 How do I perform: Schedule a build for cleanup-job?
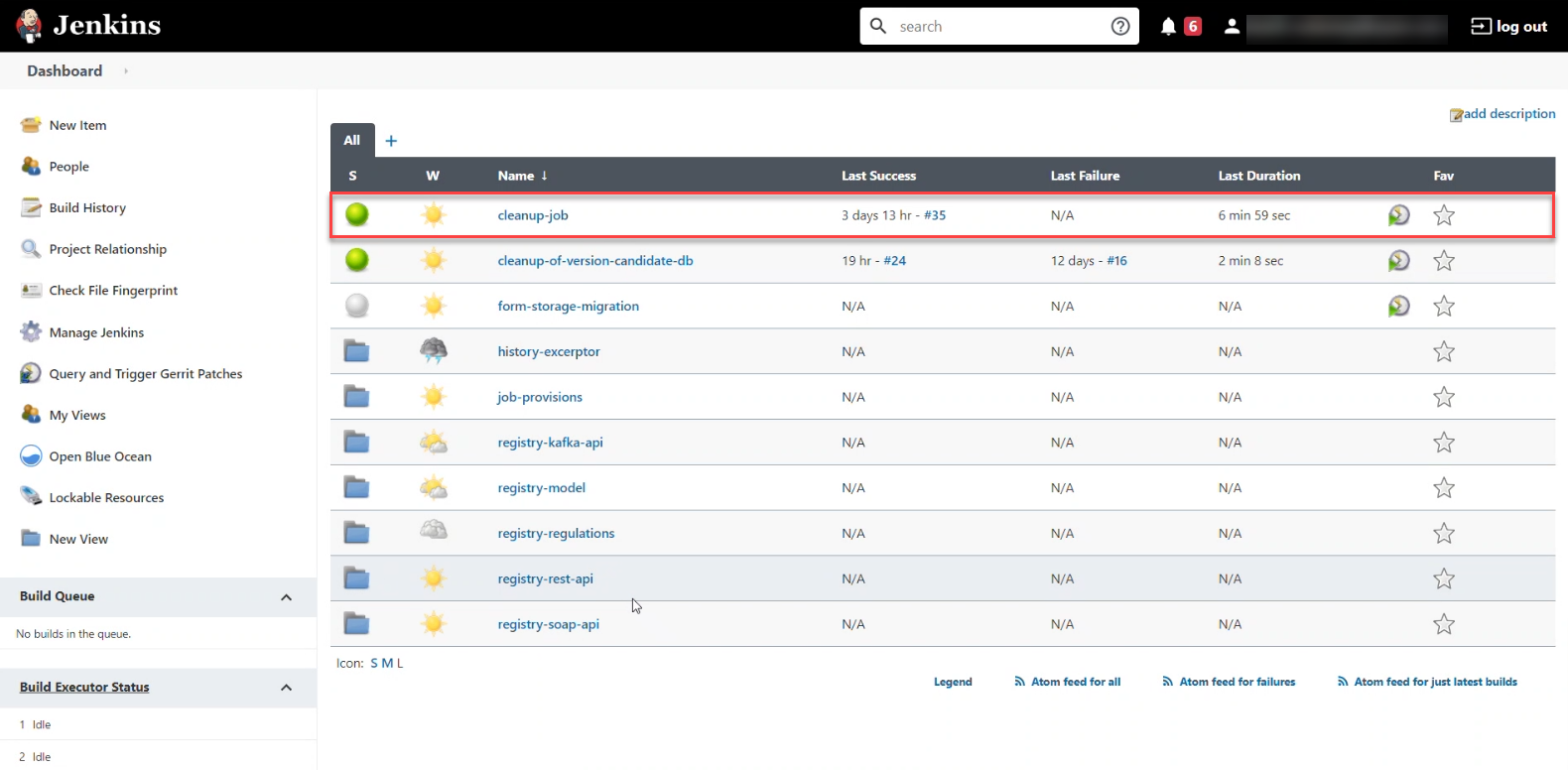click(x=1398, y=215)
